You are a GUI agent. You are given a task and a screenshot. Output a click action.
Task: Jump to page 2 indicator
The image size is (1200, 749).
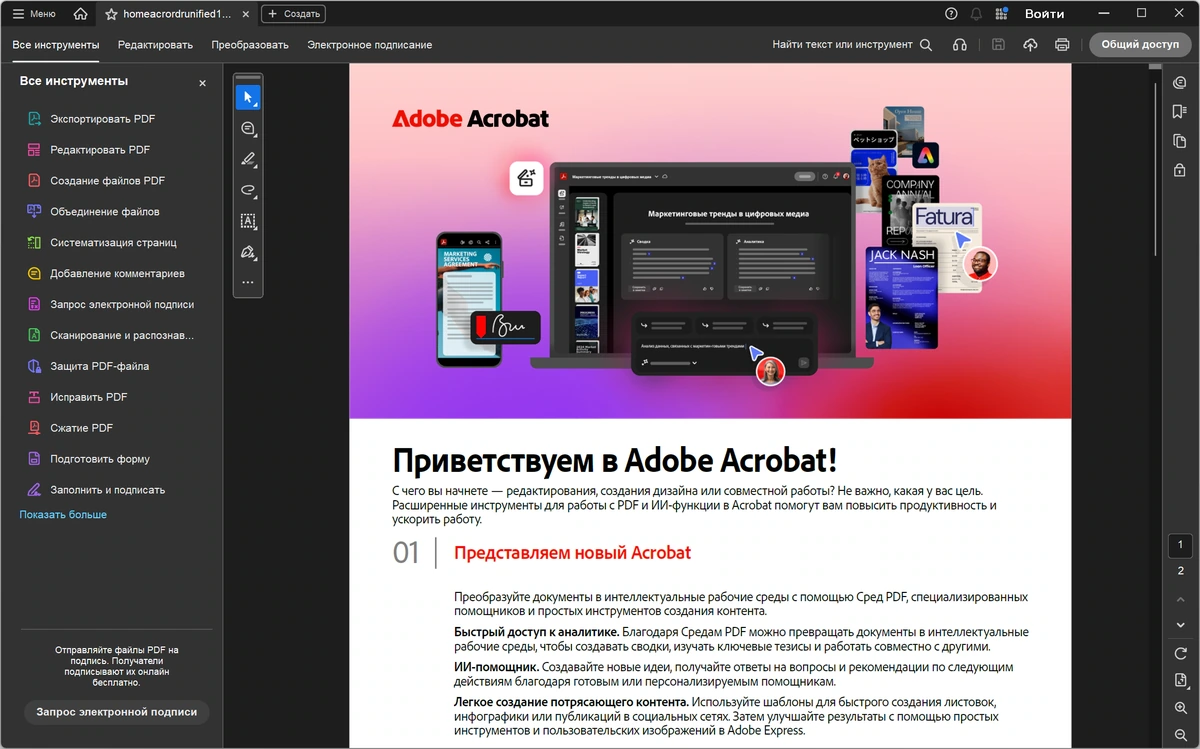(x=1181, y=571)
